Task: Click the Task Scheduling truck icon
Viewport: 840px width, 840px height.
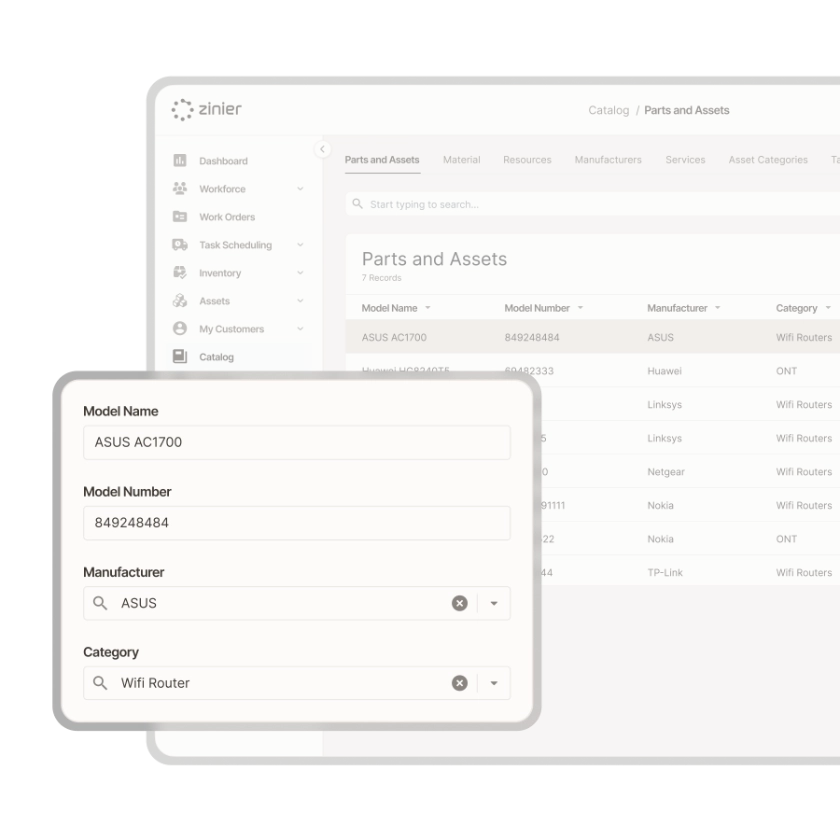Action: tap(180, 245)
